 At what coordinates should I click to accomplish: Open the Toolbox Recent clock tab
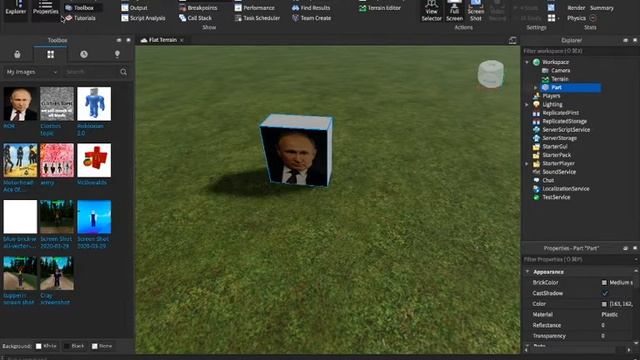(x=84, y=54)
